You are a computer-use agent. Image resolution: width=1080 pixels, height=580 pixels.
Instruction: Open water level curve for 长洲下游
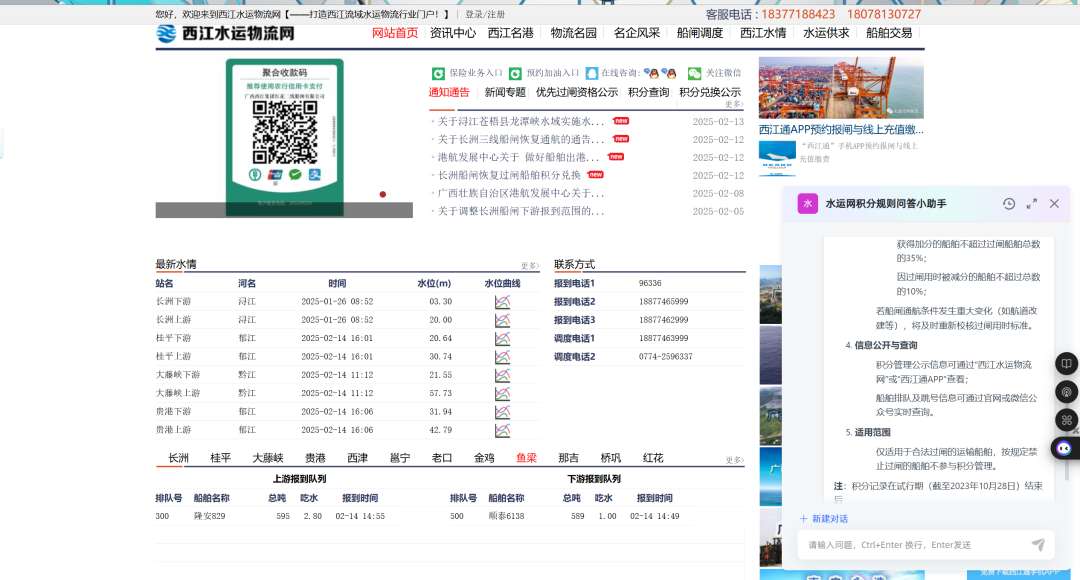[502, 301]
